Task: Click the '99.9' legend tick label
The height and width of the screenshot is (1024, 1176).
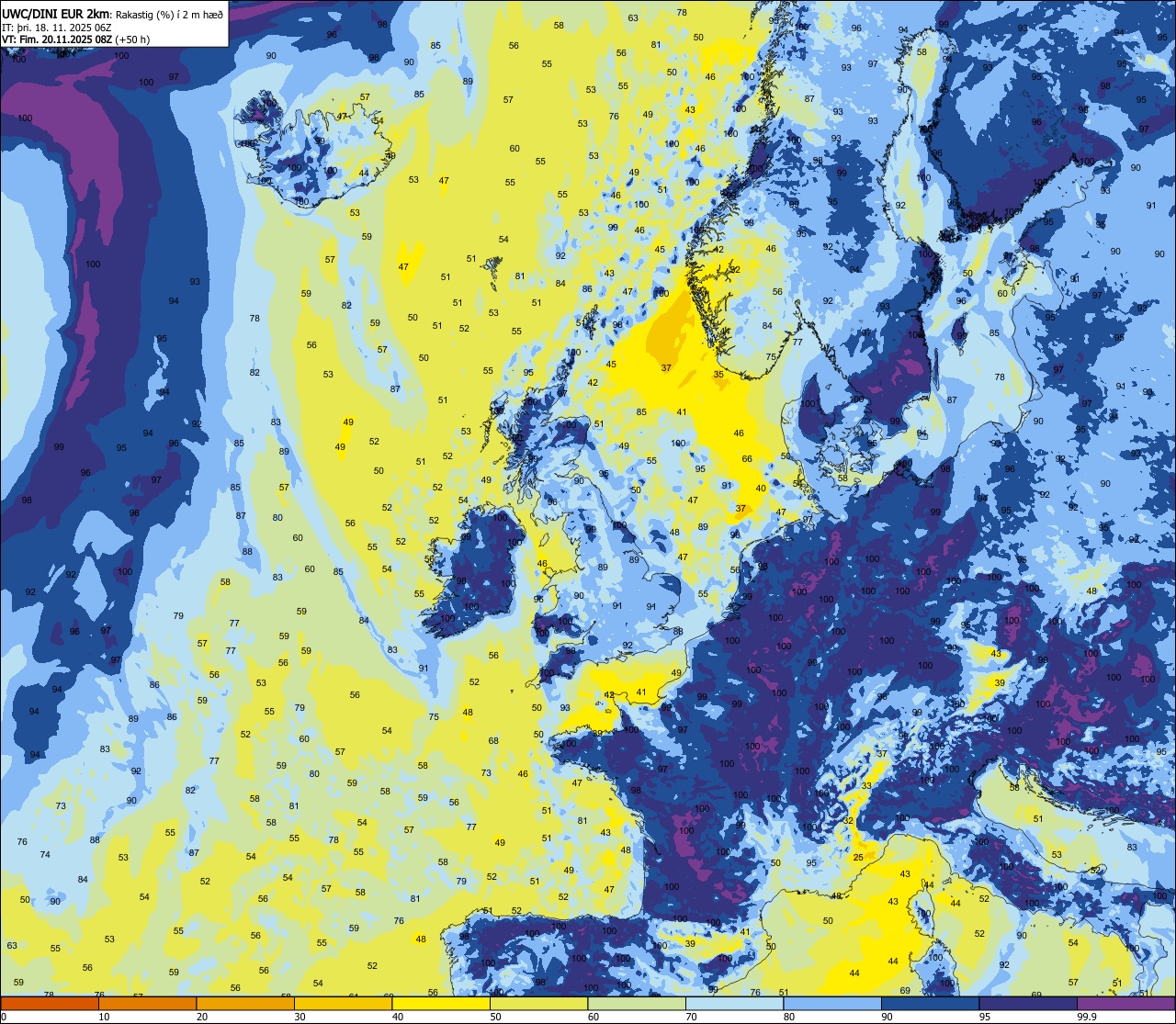Action: (x=1088, y=1017)
